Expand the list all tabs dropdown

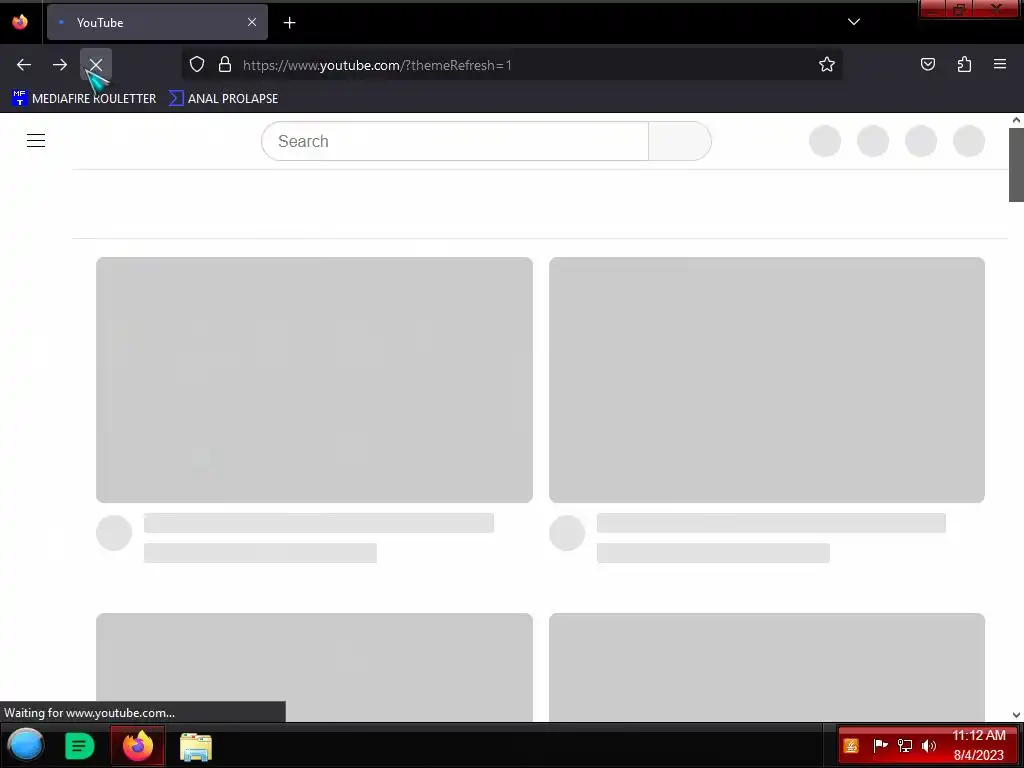tap(854, 22)
